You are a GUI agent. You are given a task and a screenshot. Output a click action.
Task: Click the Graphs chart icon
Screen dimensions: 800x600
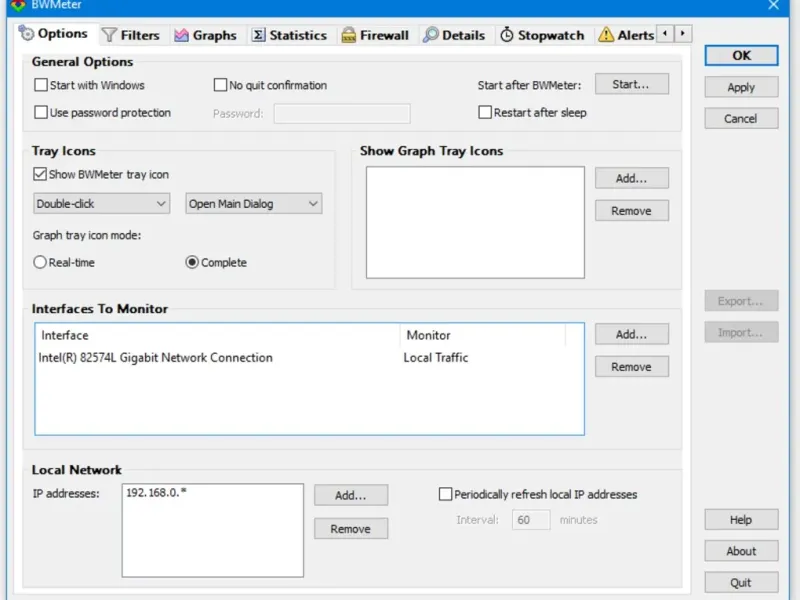[181, 35]
